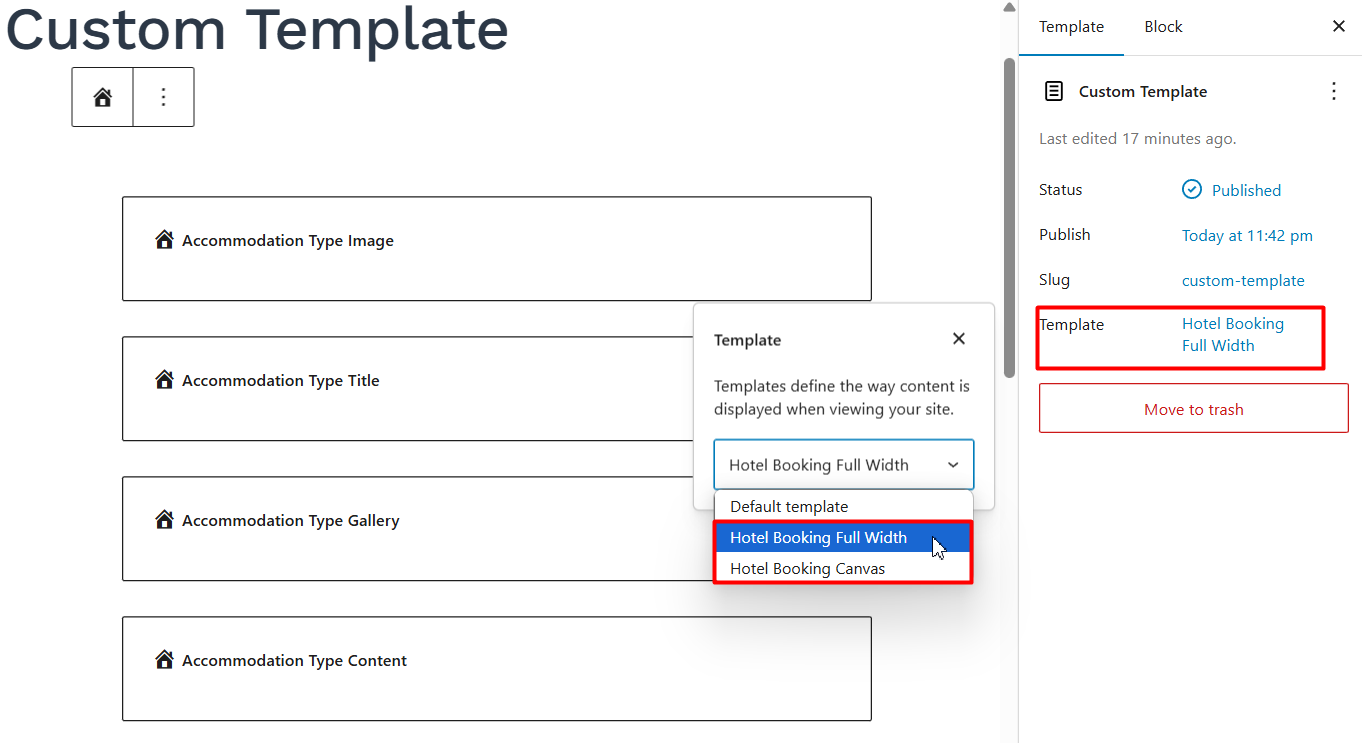
Task: Click the Custom Template heading in sidebar
Action: [1143, 91]
